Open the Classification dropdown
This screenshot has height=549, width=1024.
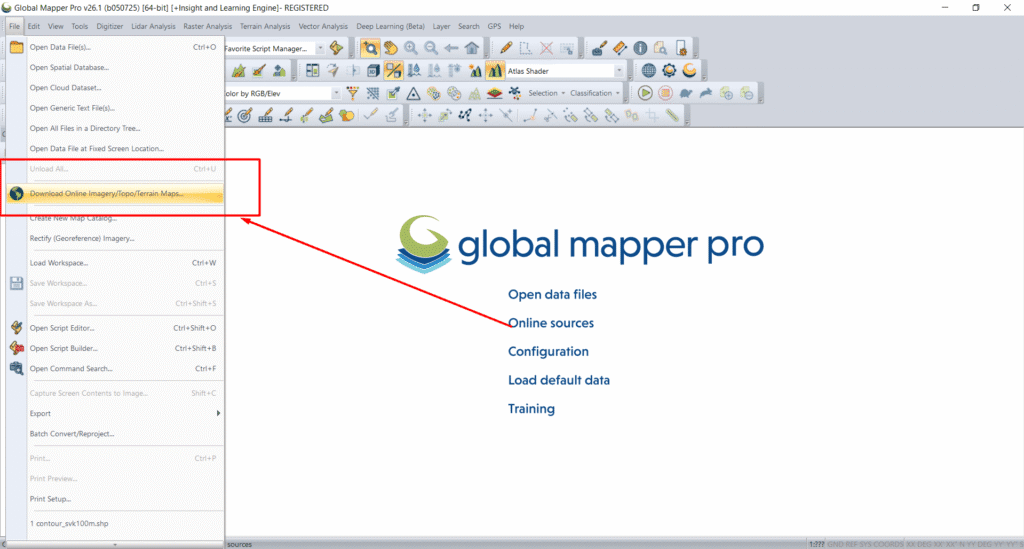pyautogui.click(x=594, y=93)
